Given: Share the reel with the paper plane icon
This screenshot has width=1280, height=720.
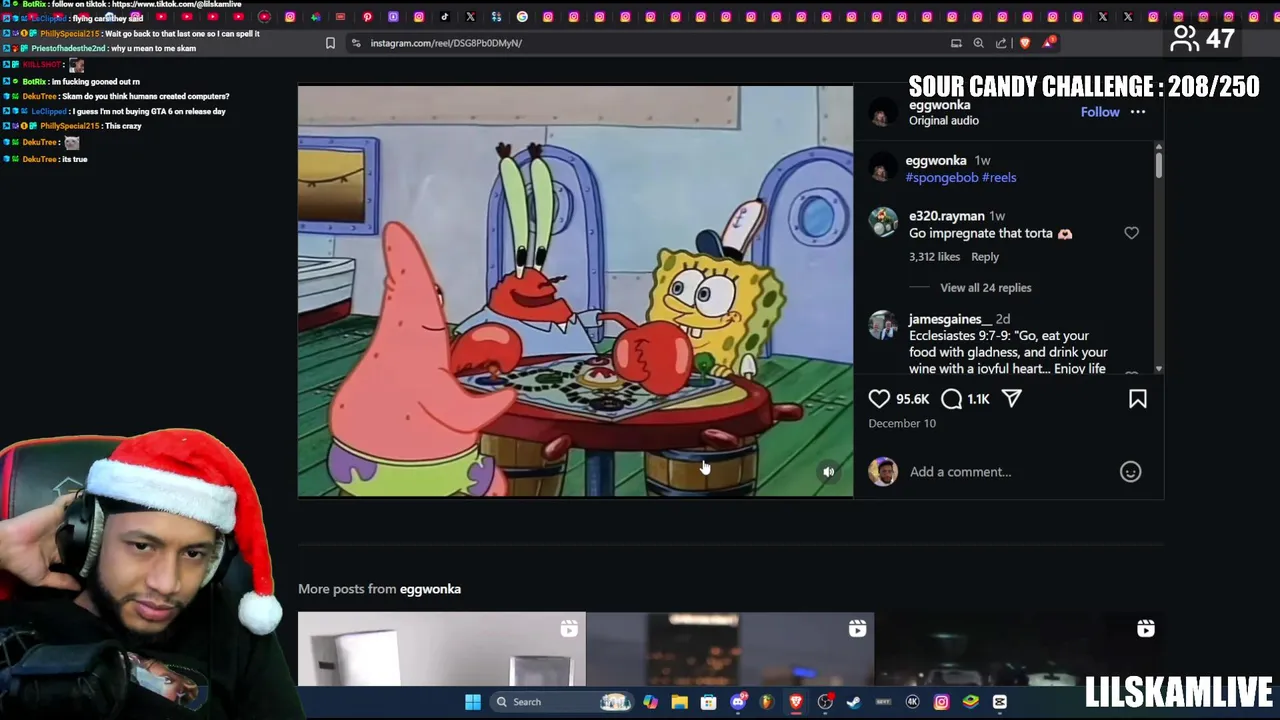Looking at the screenshot, I should tap(1012, 399).
